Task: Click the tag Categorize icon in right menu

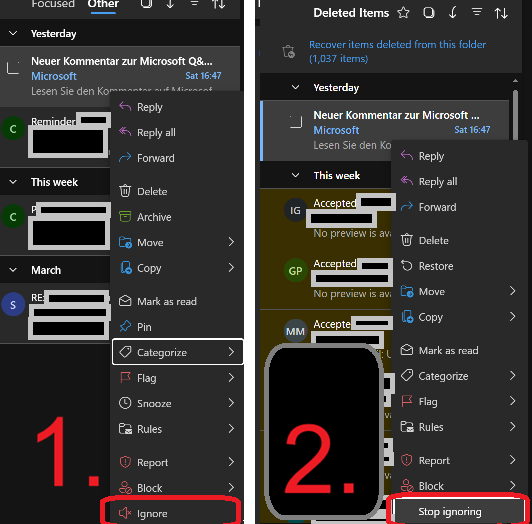Action: 406,375
